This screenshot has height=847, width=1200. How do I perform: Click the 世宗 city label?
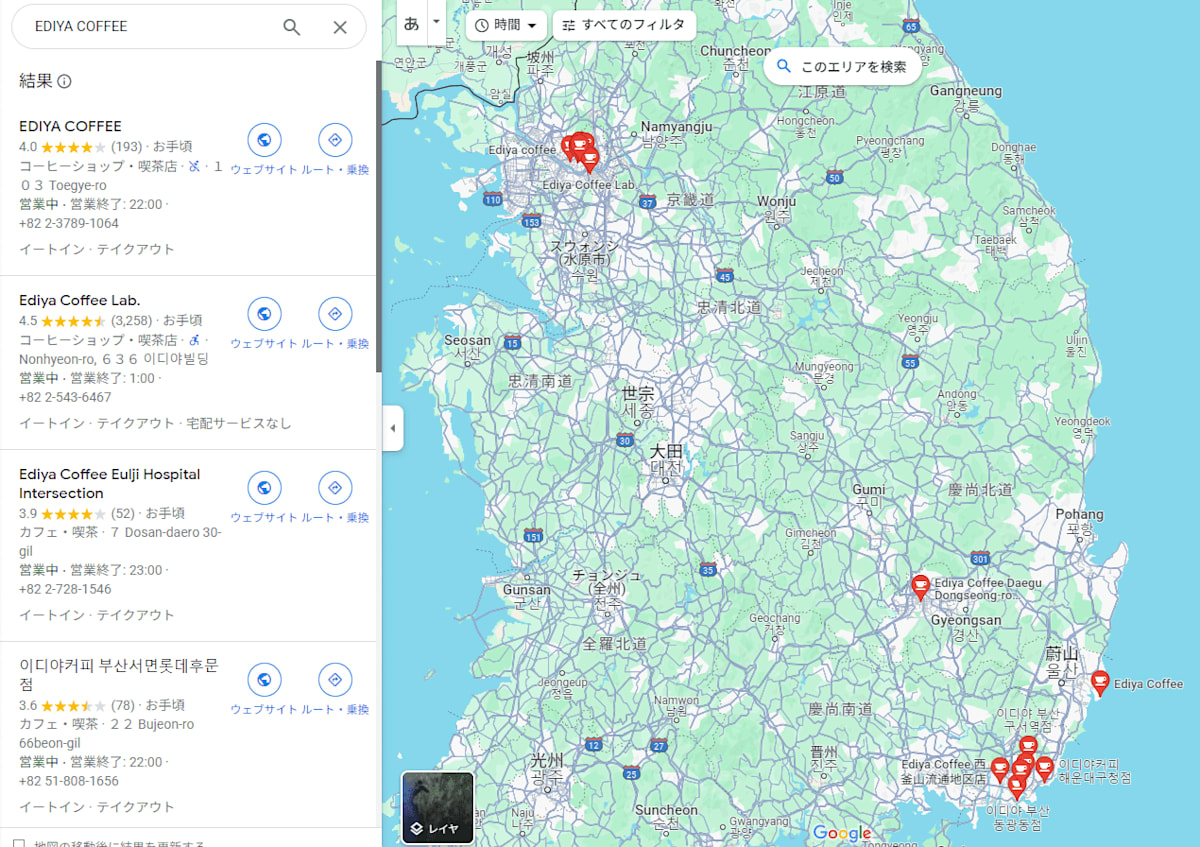pos(638,393)
